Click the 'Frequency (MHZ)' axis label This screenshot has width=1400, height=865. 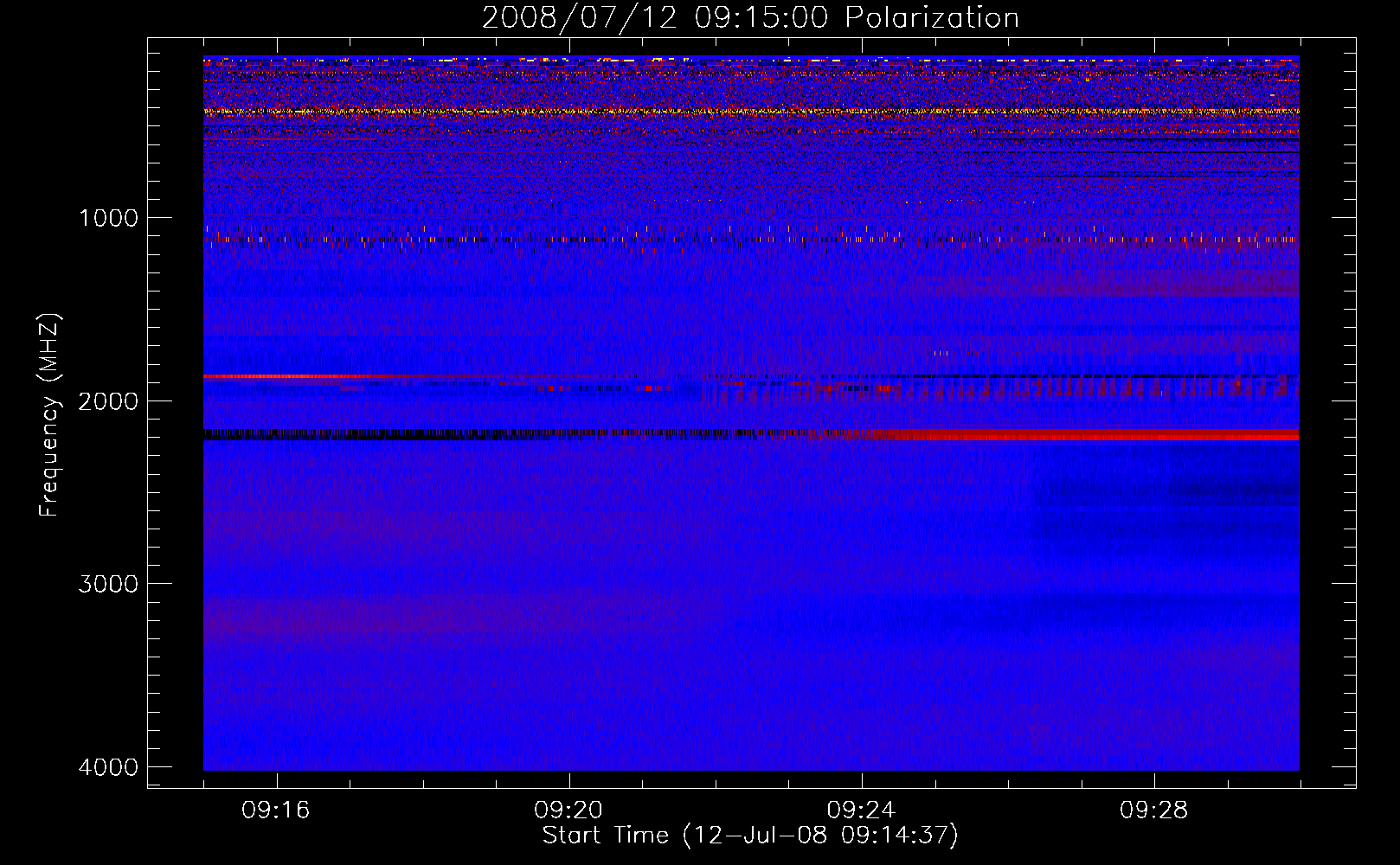pyautogui.click(x=49, y=414)
